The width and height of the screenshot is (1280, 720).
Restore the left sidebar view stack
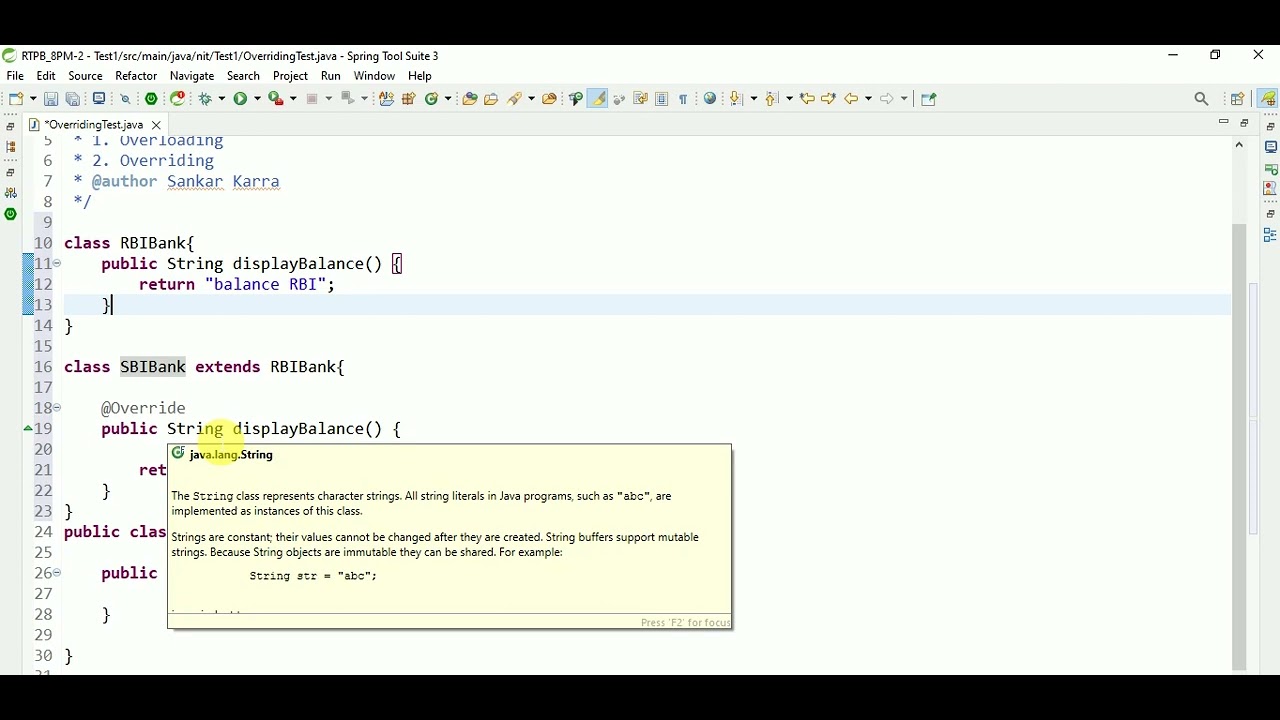(x=10, y=126)
